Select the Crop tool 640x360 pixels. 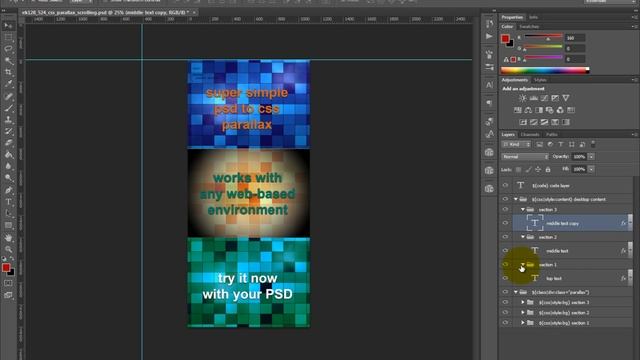pos(8,72)
